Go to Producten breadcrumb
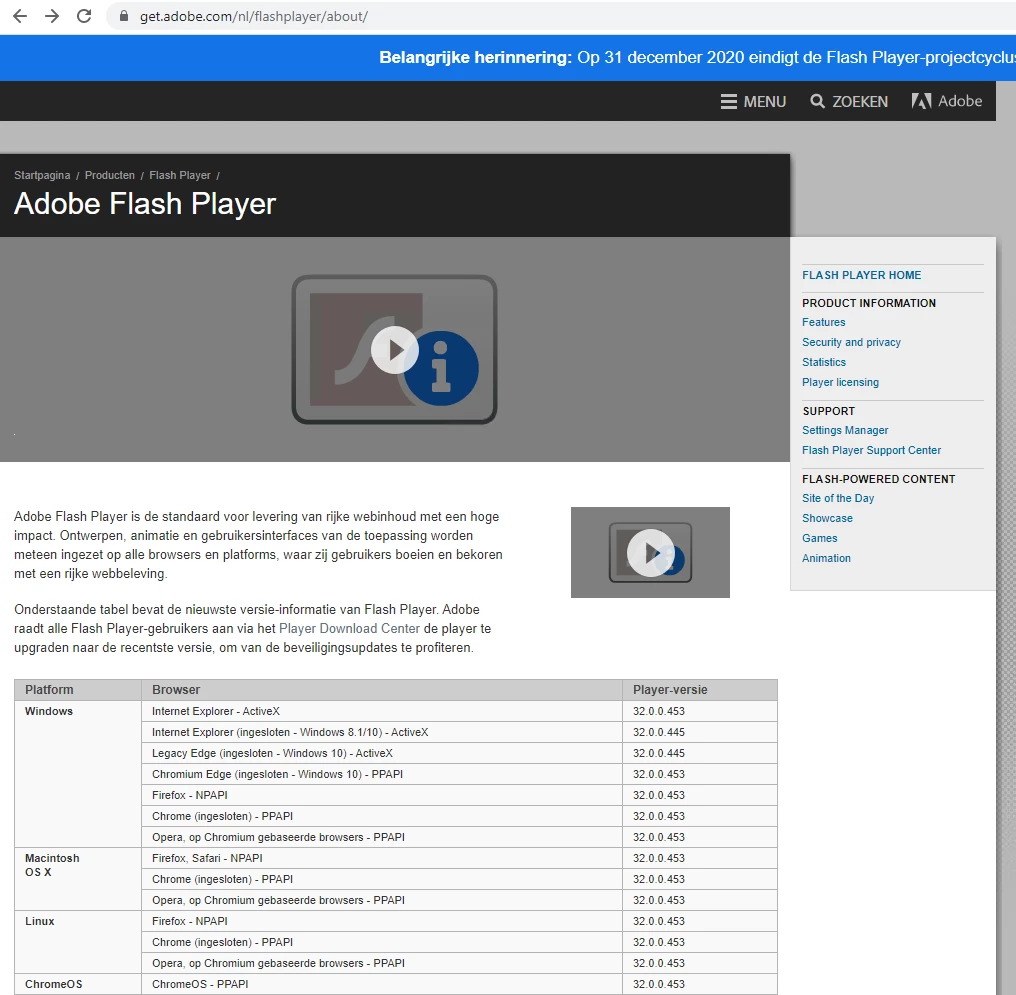 coord(110,176)
